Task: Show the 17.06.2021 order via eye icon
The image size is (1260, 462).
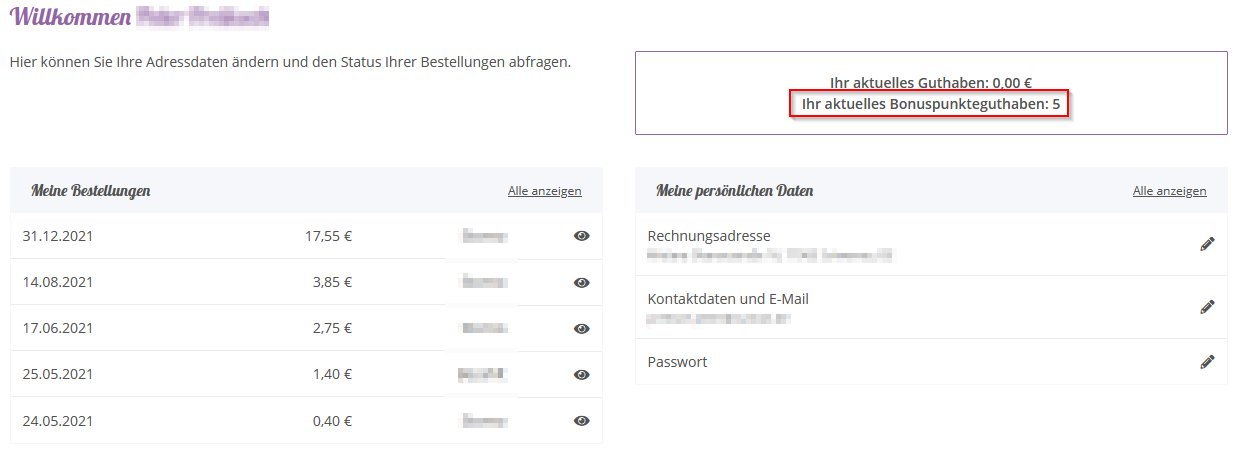Action: pyautogui.click(x=581, y=328)
